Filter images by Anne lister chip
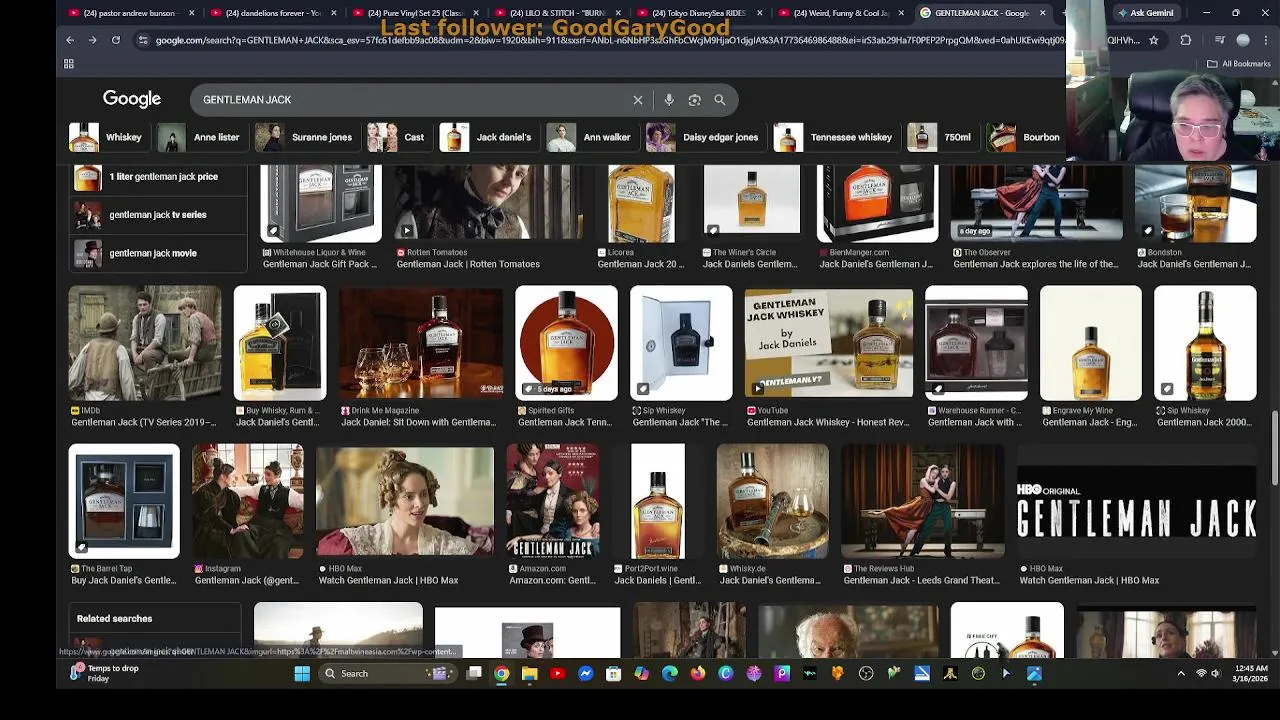 click(200, 137)
